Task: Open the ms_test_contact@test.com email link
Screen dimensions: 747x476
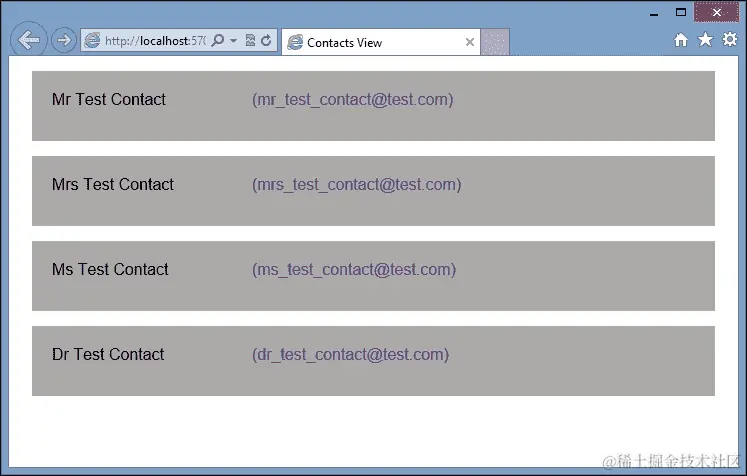Action: point(354,270)
